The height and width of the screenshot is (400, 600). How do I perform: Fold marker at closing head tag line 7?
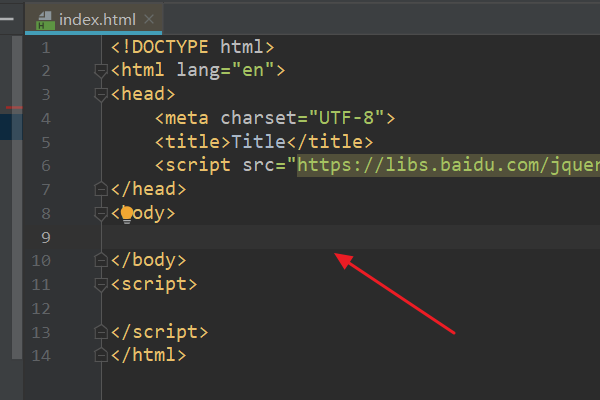click(101, 189)
